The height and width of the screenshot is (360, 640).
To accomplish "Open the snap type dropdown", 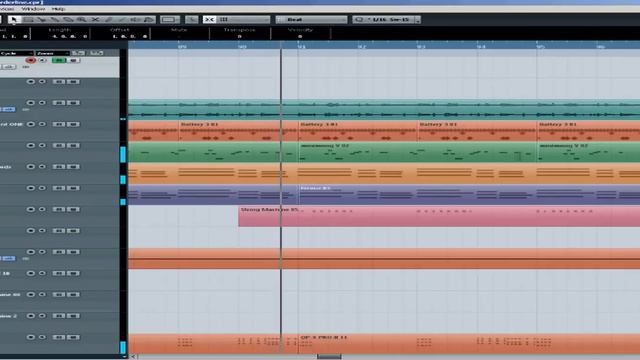I will [x=243, y=19].
